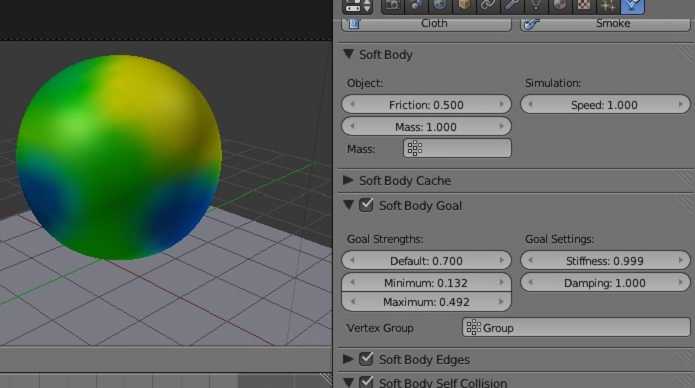This screenshot has width=695, height=388.
Task: Click the Speed 1.000 field
Action: pyautogui.click(x=605, y=105)
